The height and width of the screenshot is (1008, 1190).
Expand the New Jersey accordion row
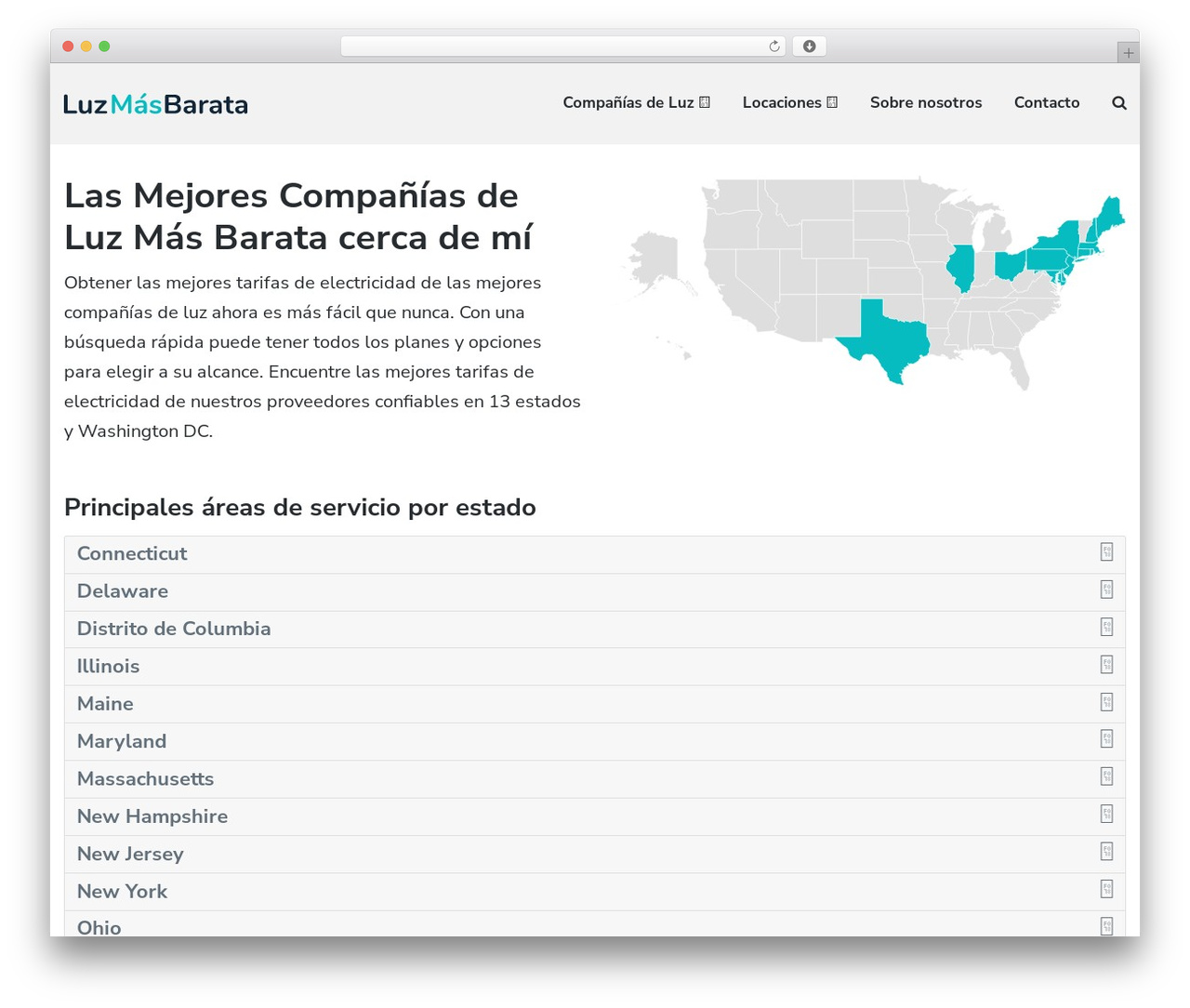coord(595,854)
